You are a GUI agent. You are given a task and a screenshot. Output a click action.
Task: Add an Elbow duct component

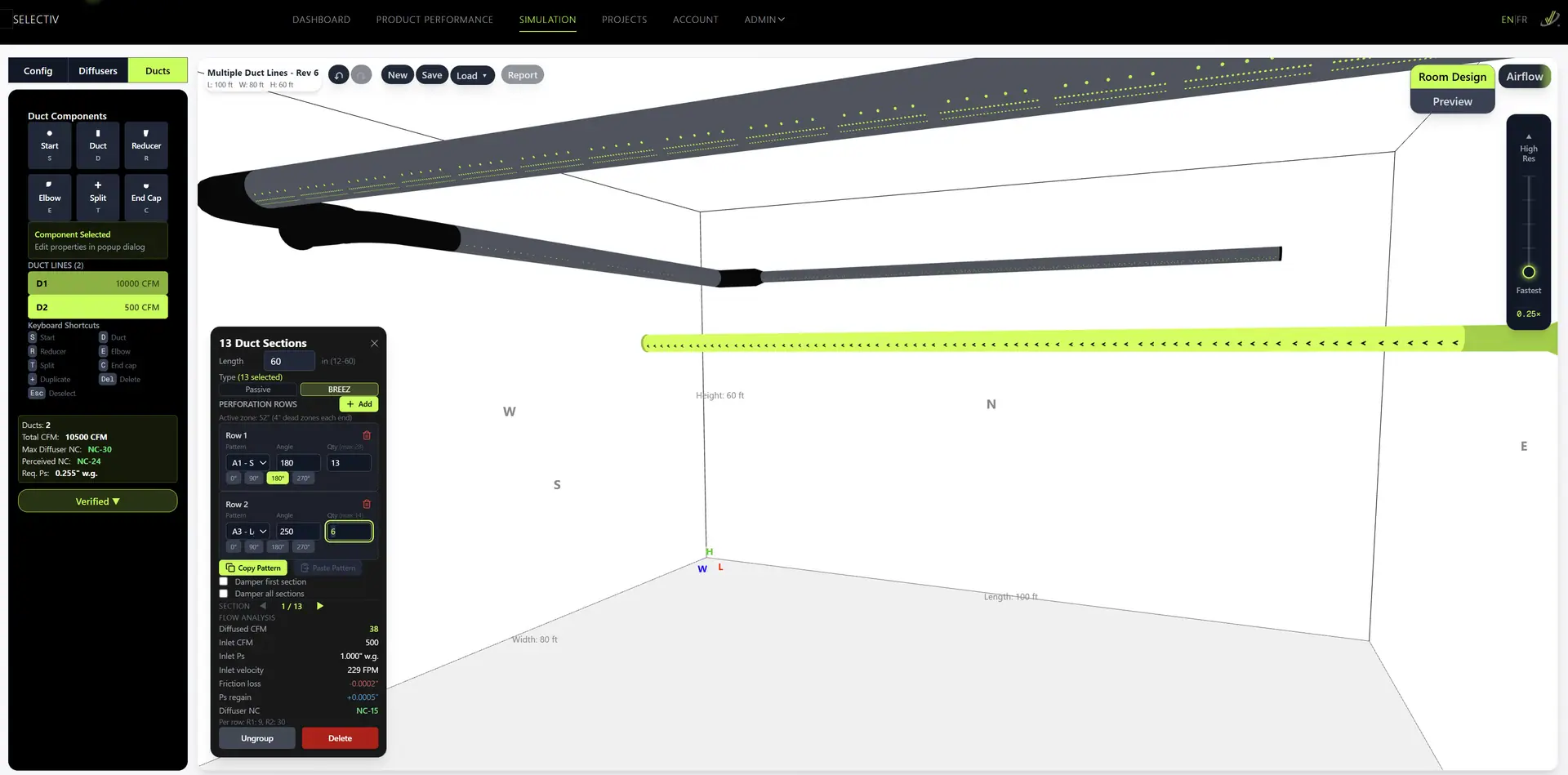[49, 197]
